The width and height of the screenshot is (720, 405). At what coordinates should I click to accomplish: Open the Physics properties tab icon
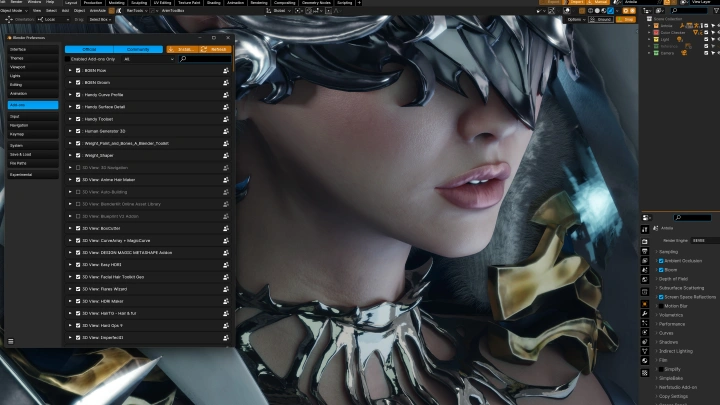click(x=645, y=332)
